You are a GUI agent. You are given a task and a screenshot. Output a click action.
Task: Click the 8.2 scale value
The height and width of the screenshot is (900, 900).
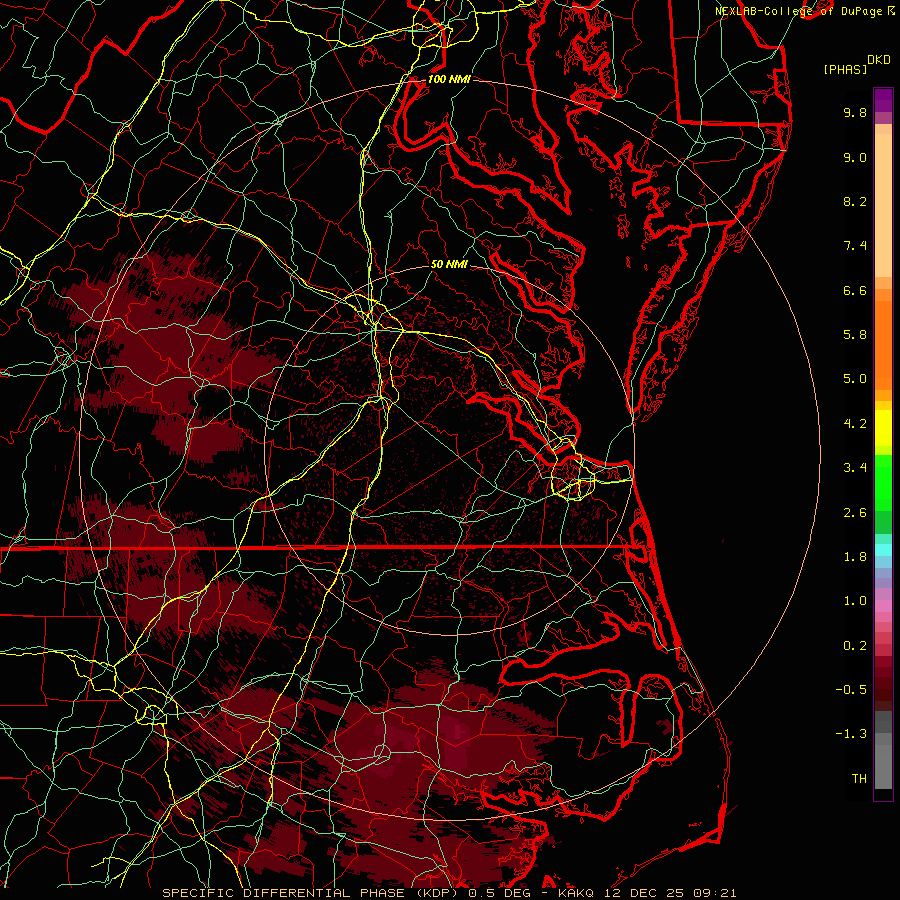855,201
